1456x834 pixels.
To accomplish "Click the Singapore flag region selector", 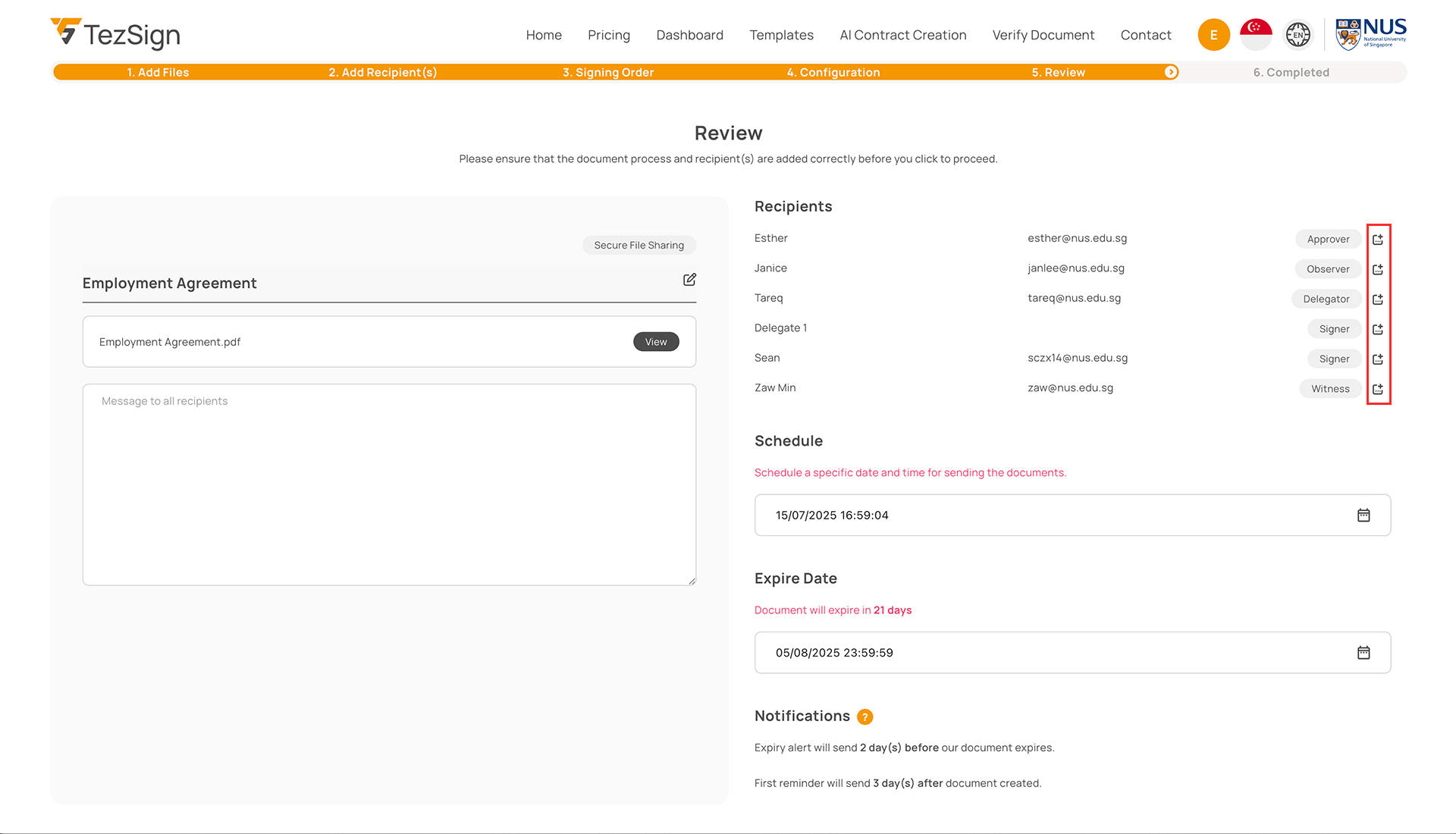I will tap(1256, 35).
